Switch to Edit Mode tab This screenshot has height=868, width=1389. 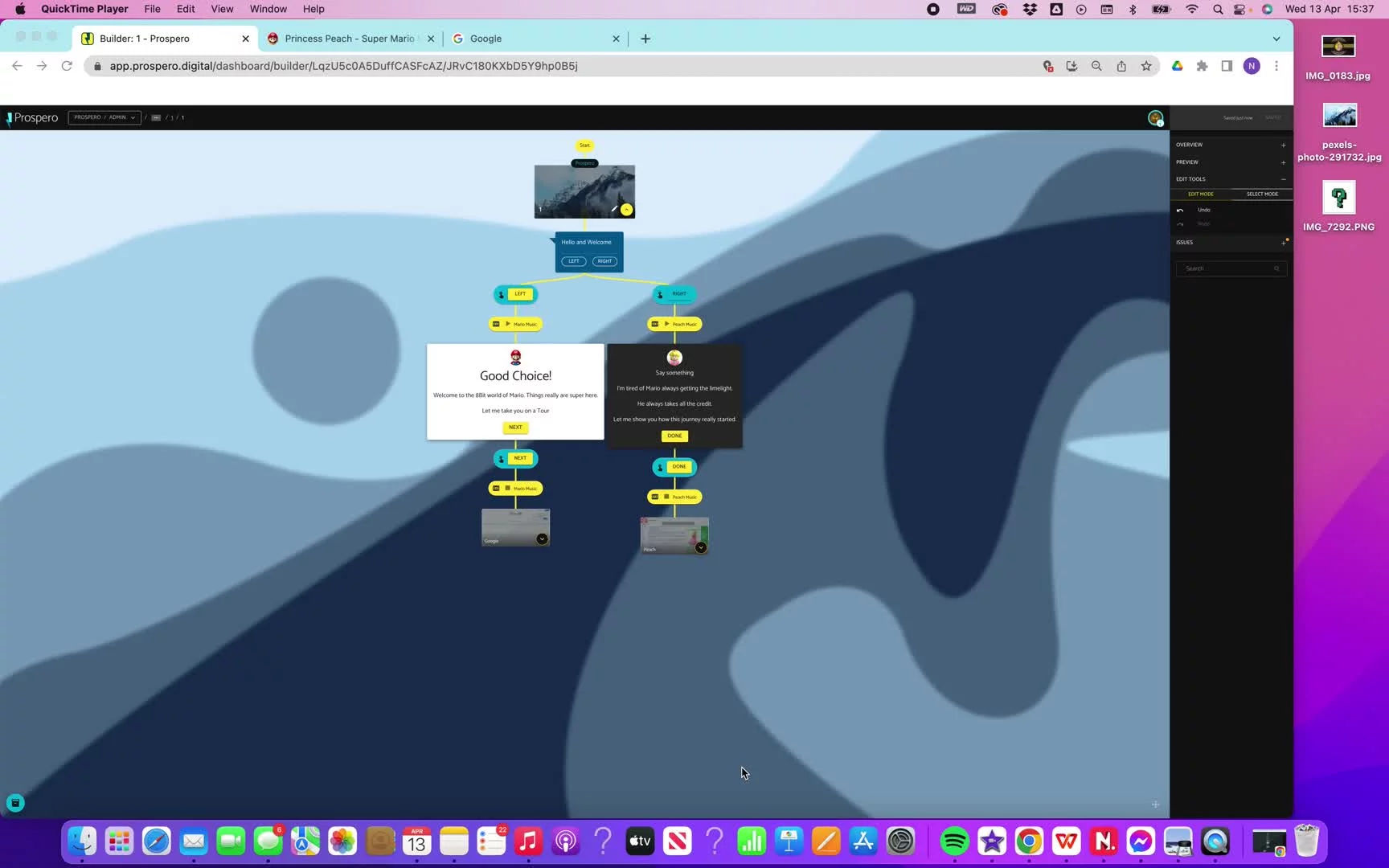pos(1201,194)
